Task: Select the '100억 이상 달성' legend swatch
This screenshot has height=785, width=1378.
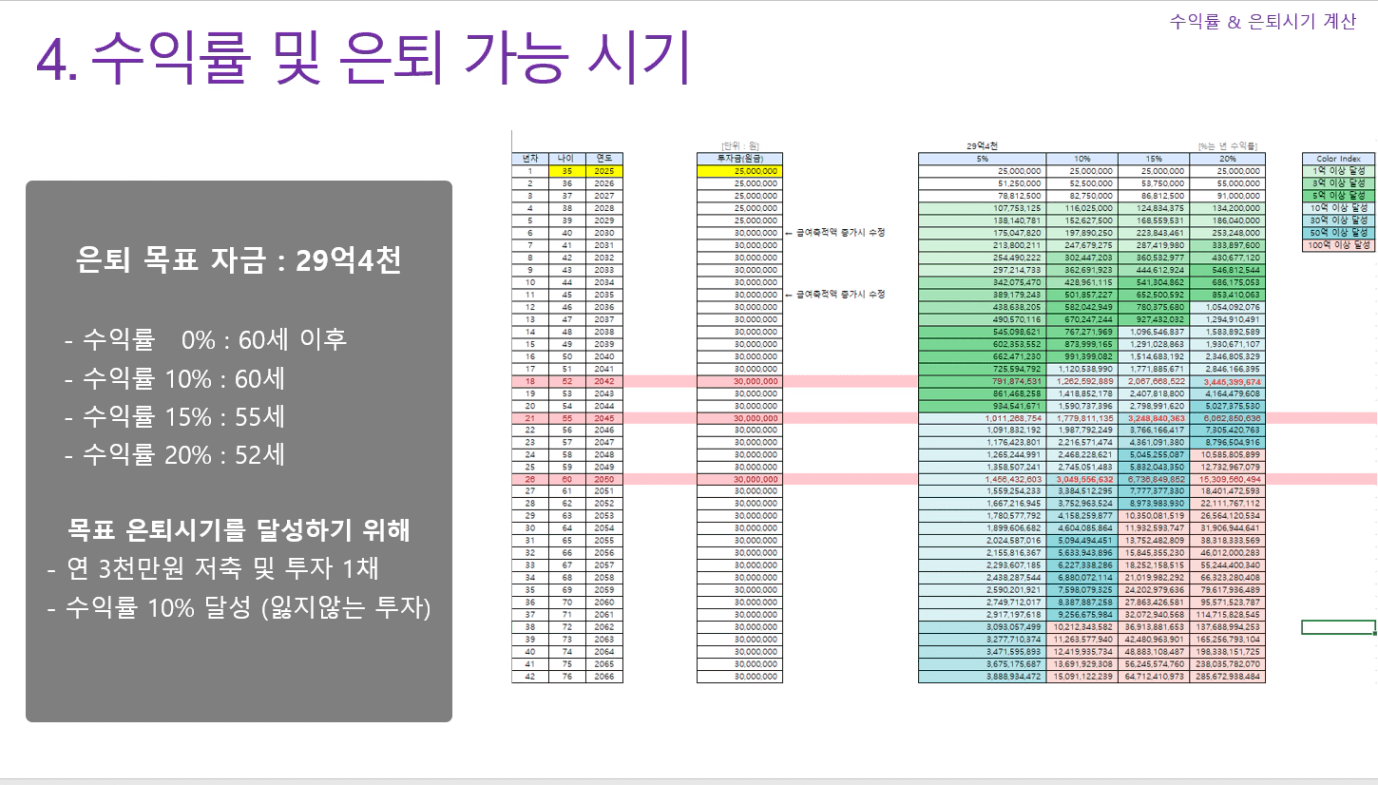Action: pyautogui.click(x=1339, y=243)
